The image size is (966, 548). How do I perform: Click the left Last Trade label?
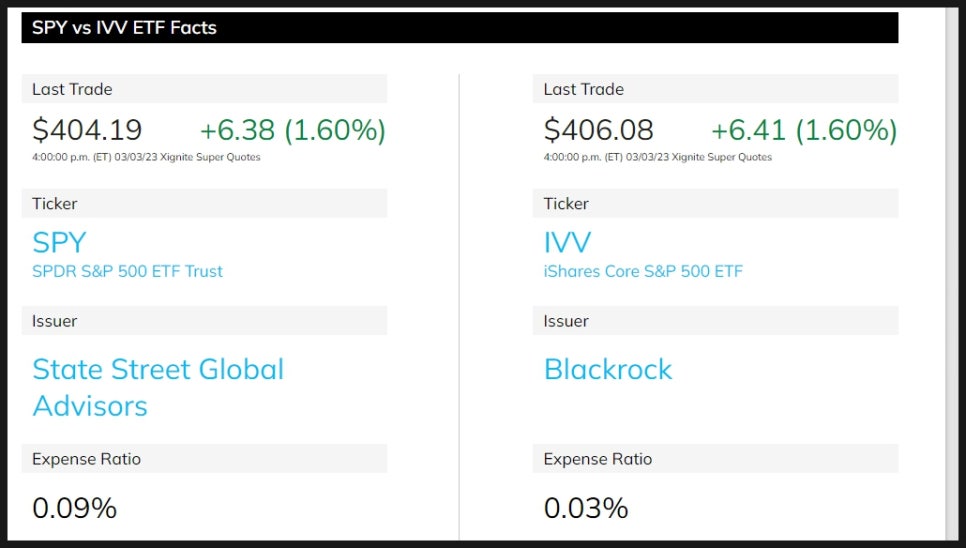pyautogui.click(x=72, y=89)
